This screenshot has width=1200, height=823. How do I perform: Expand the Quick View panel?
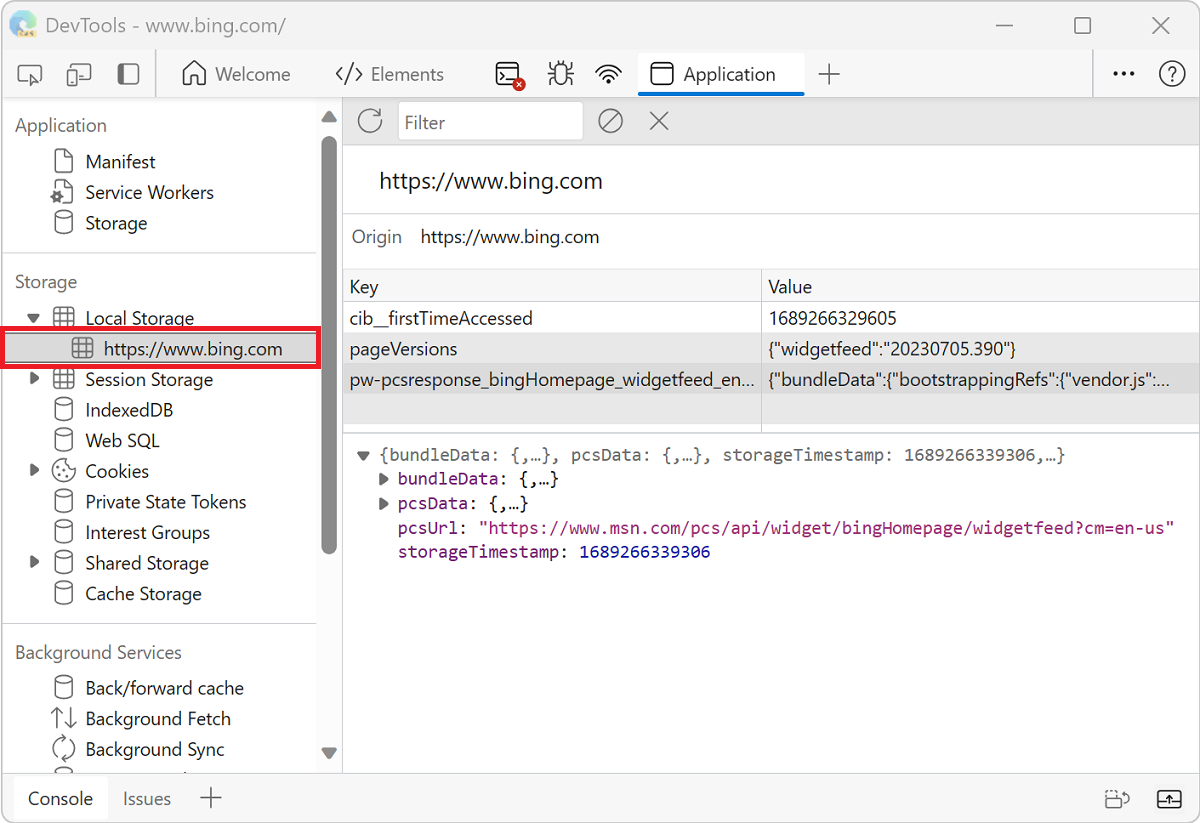1169,798
